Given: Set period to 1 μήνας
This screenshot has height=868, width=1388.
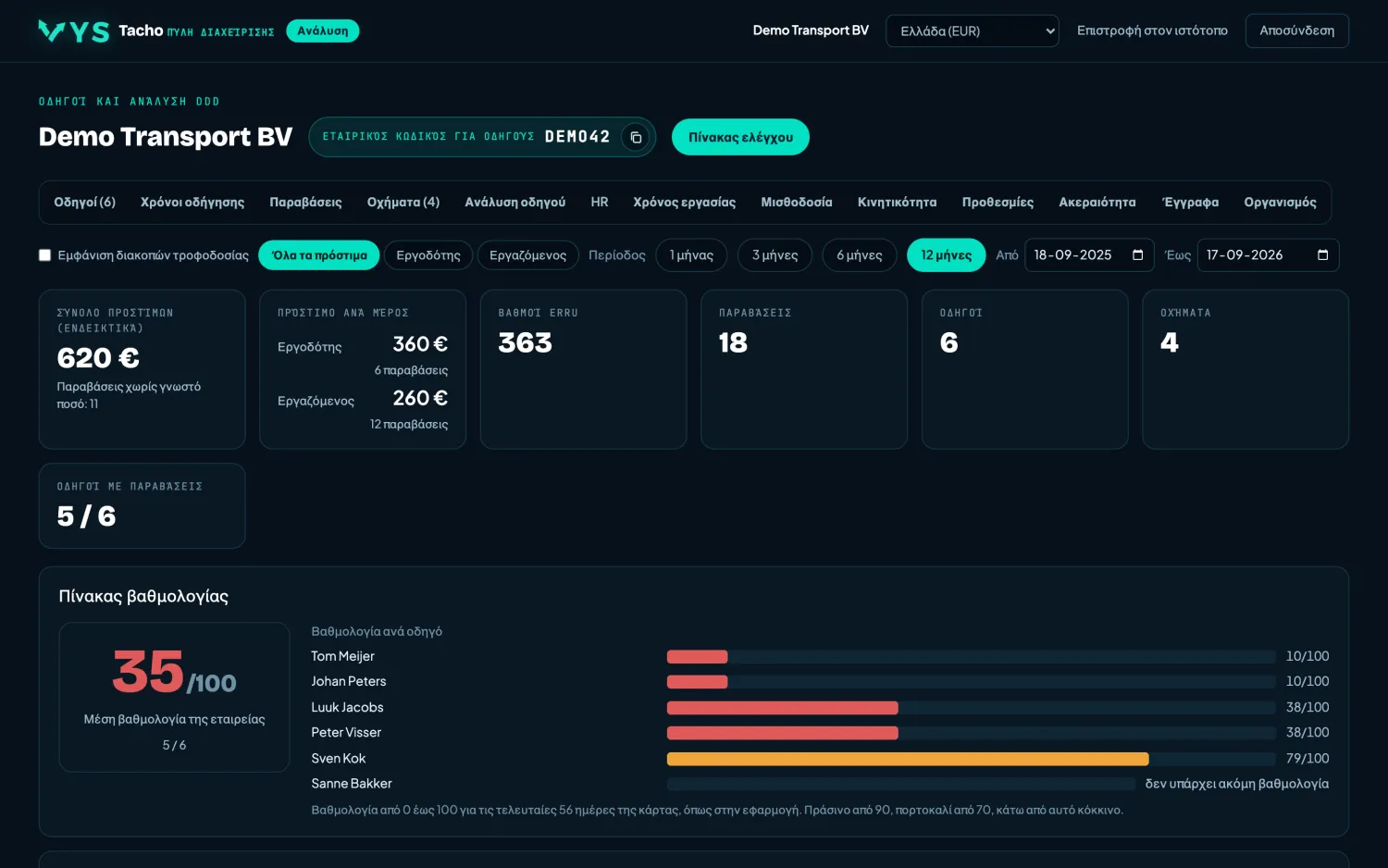Looking at the screenshot, I should point(691,255).
